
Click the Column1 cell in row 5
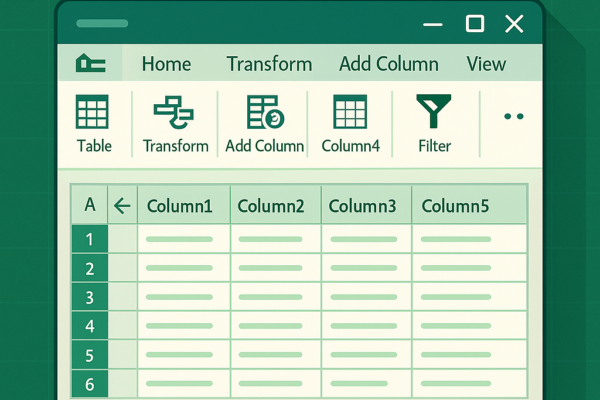184,355
